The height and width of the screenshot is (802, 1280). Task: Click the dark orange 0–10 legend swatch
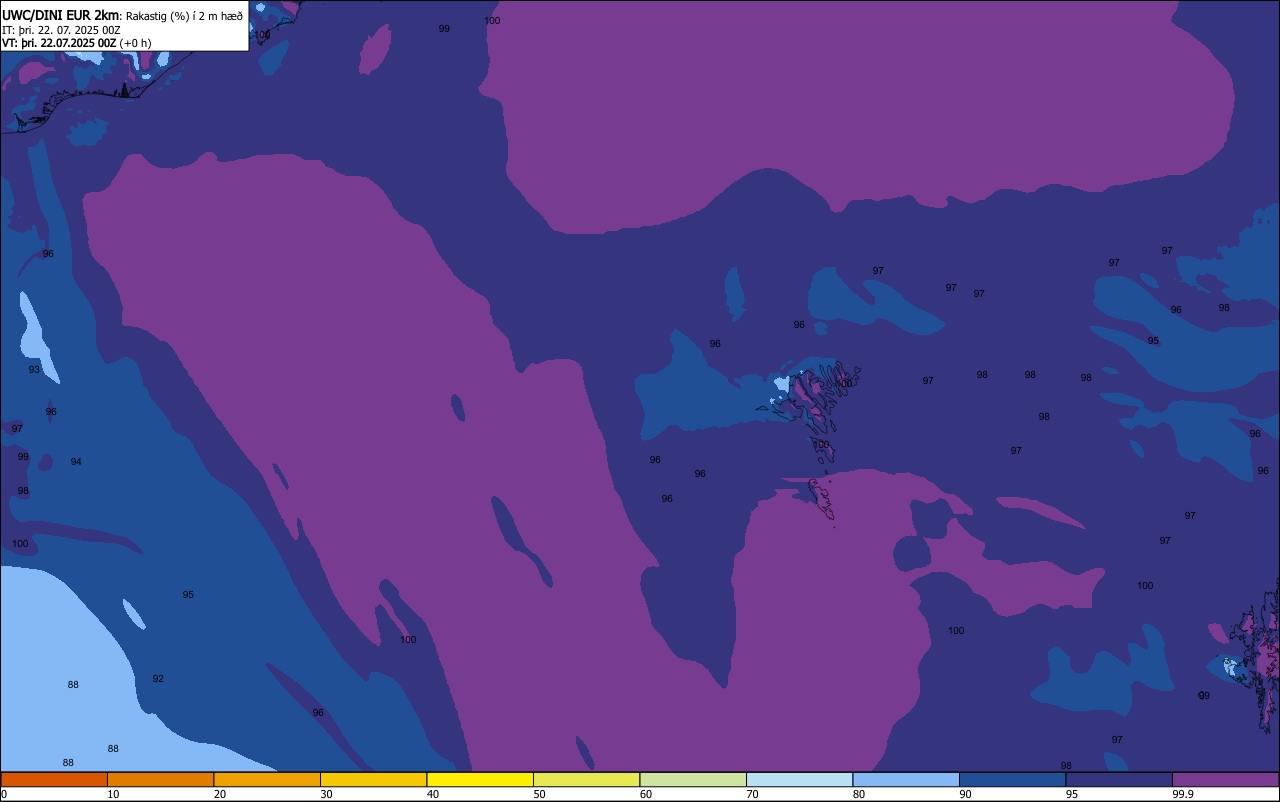54,779
